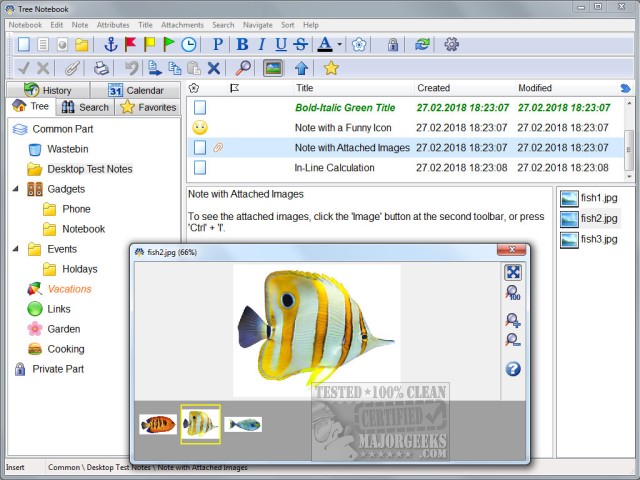This screenshot has height=480, width=640.
Task: Click the red flag toolbar icon
Action: [130, 45]
